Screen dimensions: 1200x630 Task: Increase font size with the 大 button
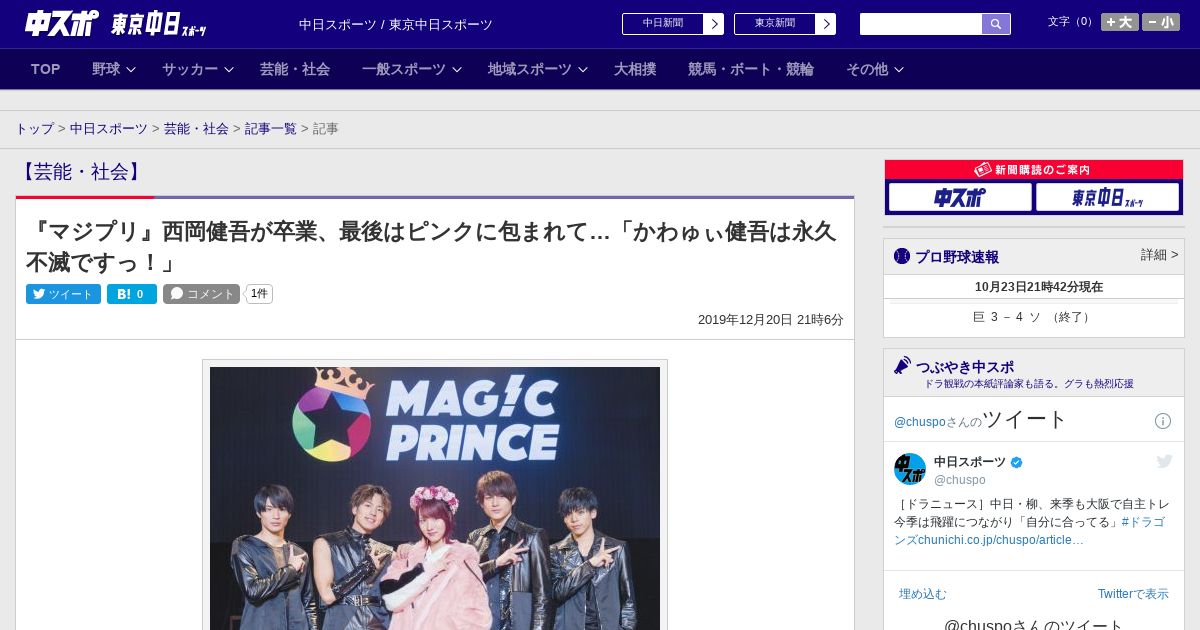coord(1120,22)
